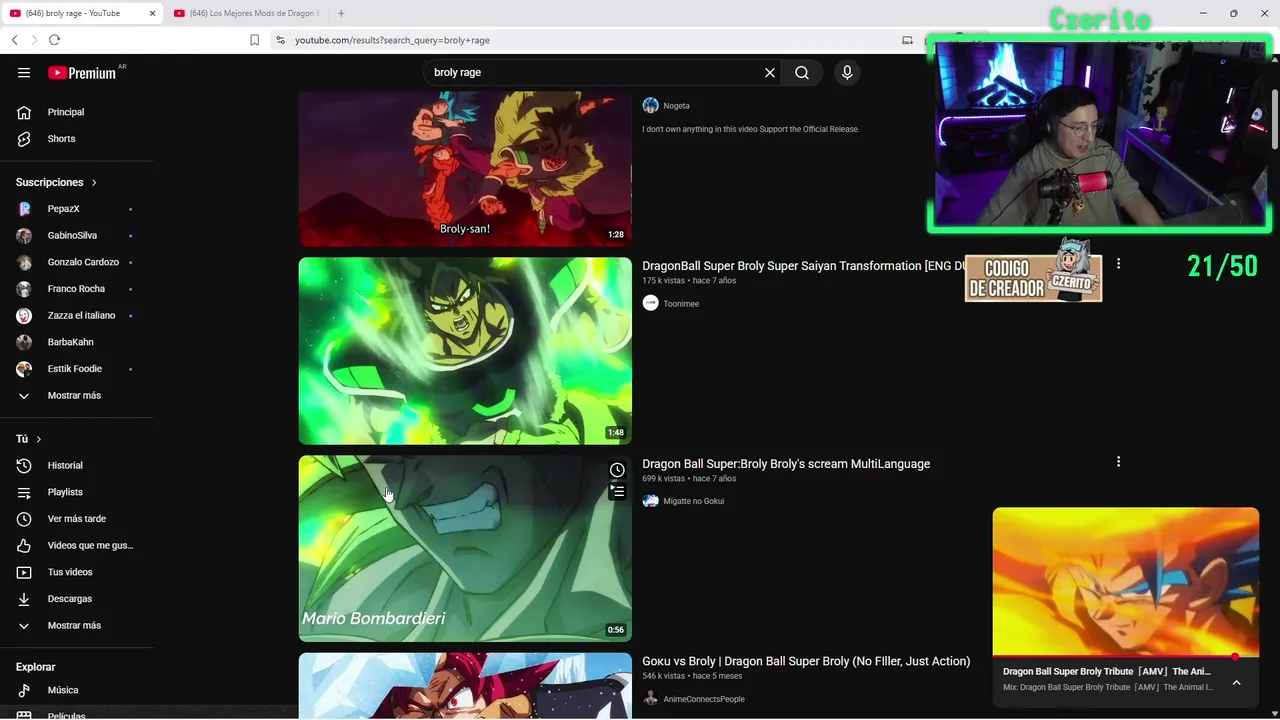Open the miniplayer Broly Tribute AMV video
The width and height of the screenshot is (1280, 720).
(x=1126, y=582)
